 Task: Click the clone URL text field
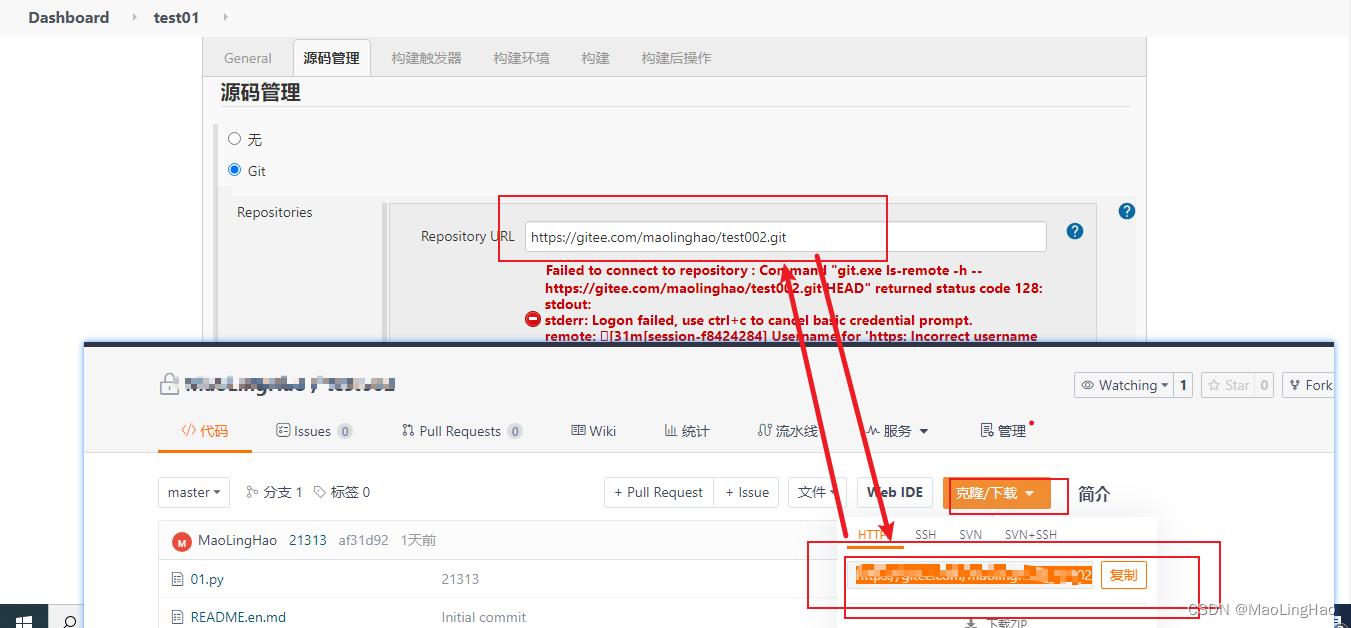(x=973, y=575)
